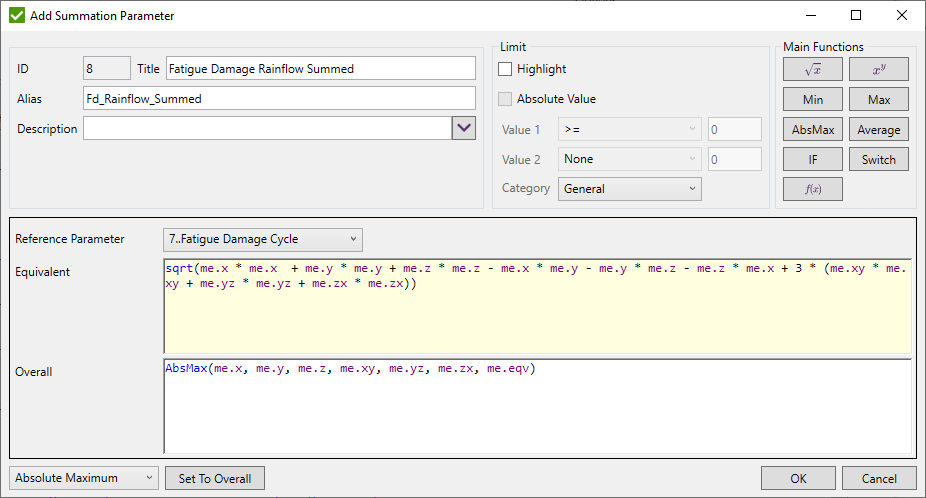The image size is (926, 498).
Task: Click inside the Equivalent formula editor
Action: tap(537, 320)
